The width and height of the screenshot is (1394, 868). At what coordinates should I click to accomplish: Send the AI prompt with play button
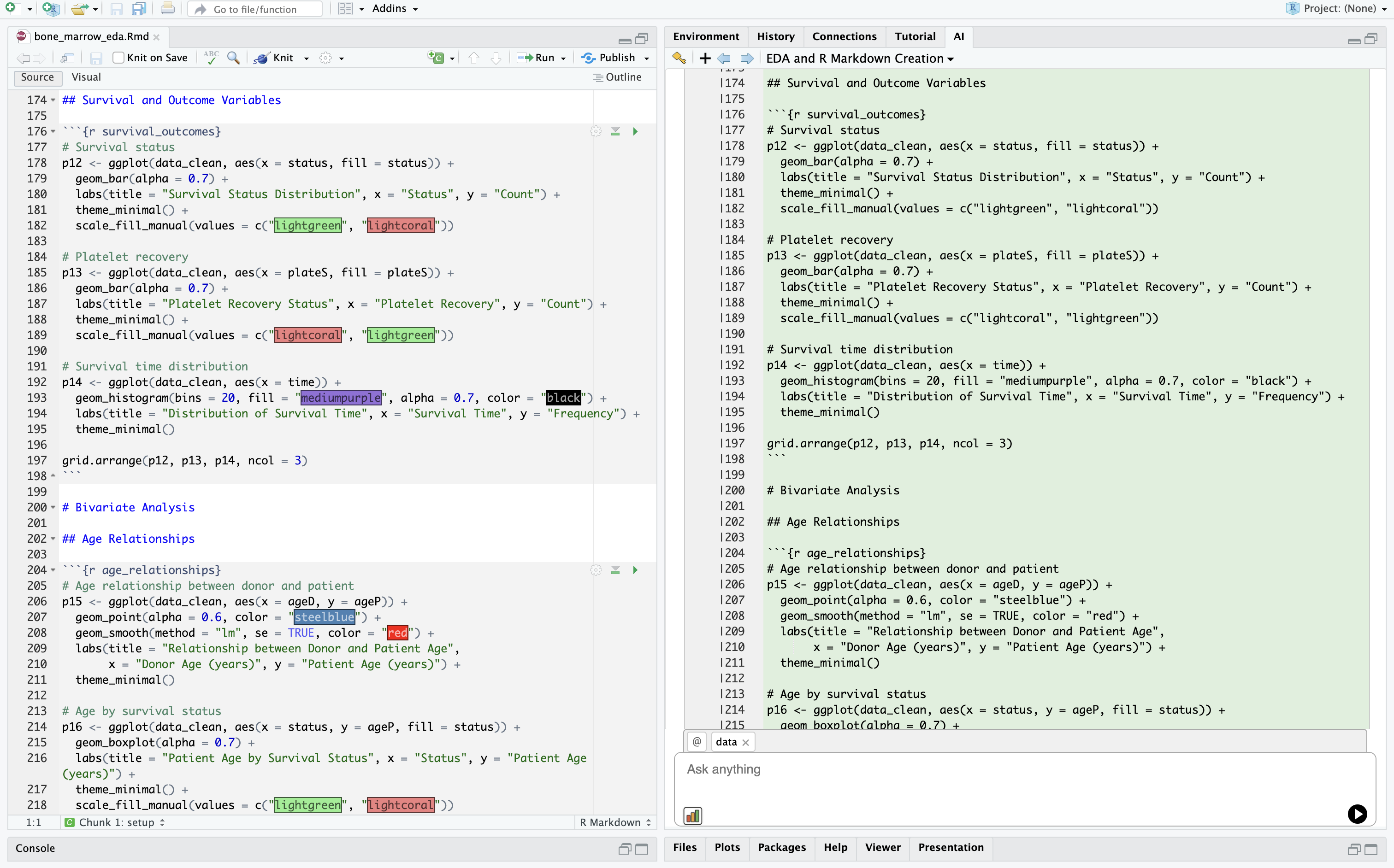click(1357, 814)
